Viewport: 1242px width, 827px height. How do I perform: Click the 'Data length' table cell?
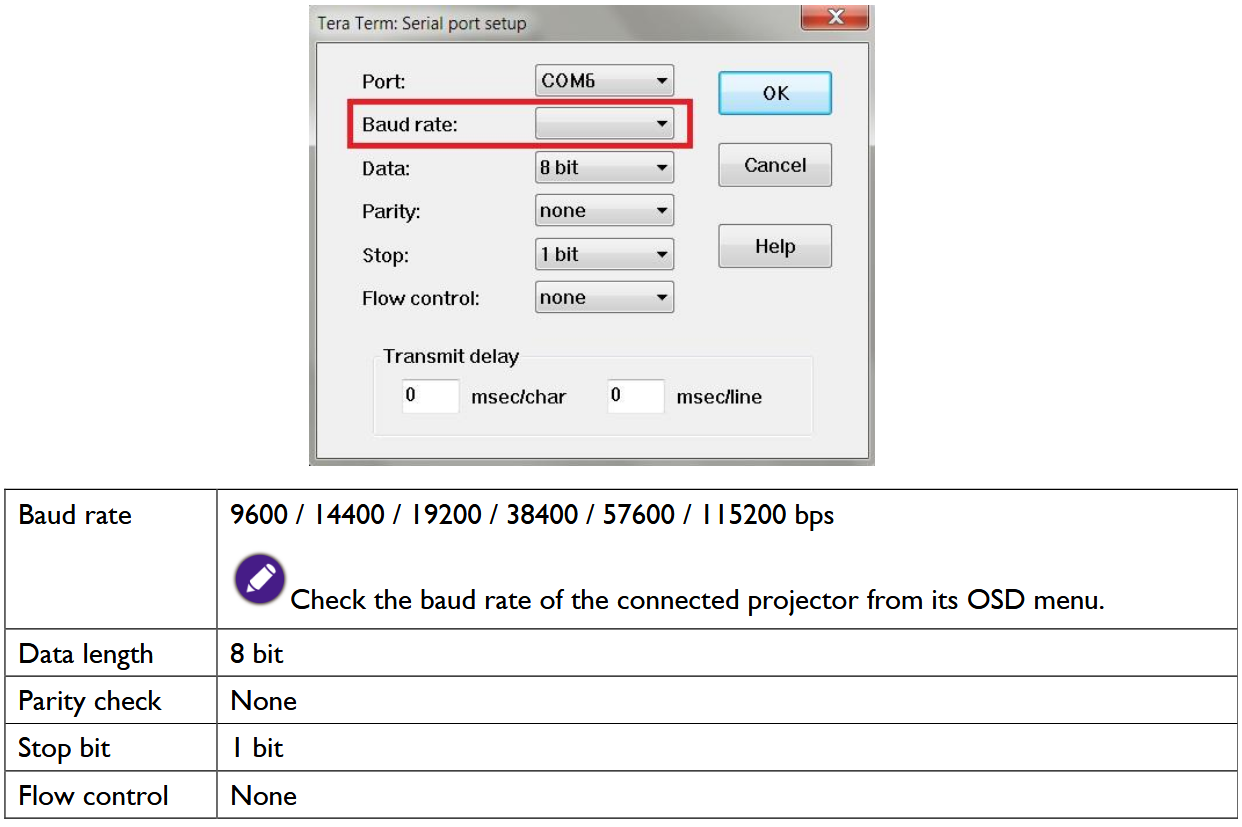tap(111, 653)
